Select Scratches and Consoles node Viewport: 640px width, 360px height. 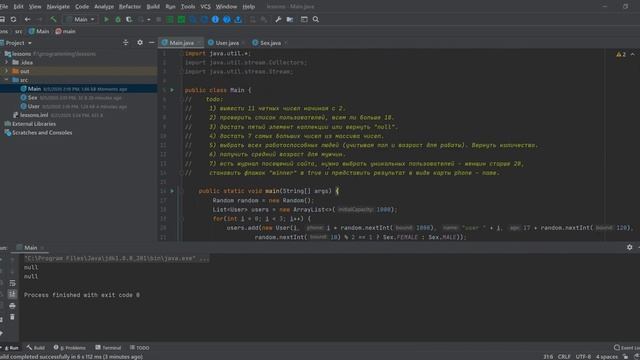click(x=42, y=133)
